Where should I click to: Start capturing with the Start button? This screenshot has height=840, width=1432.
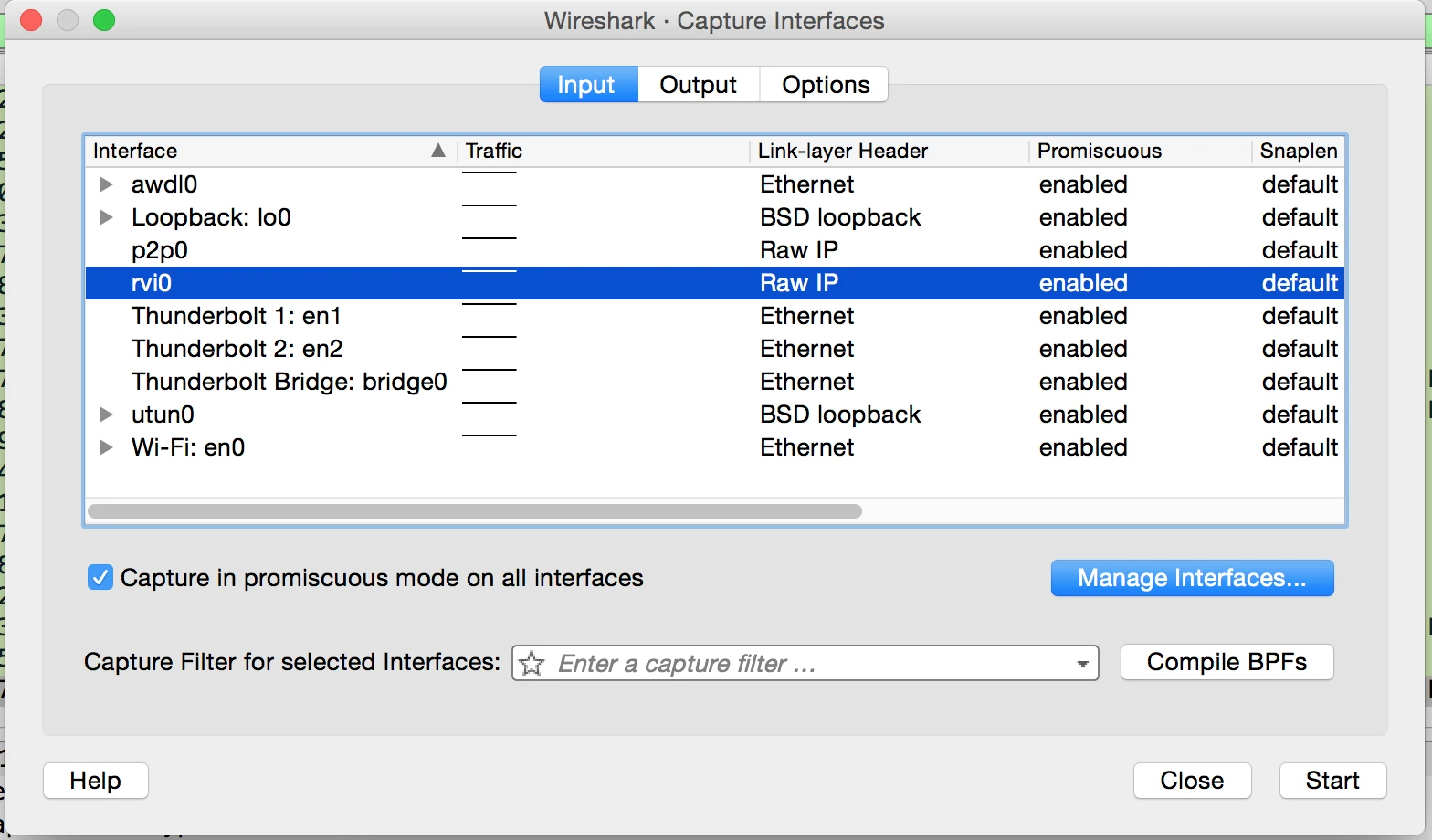coord(1332,781)
